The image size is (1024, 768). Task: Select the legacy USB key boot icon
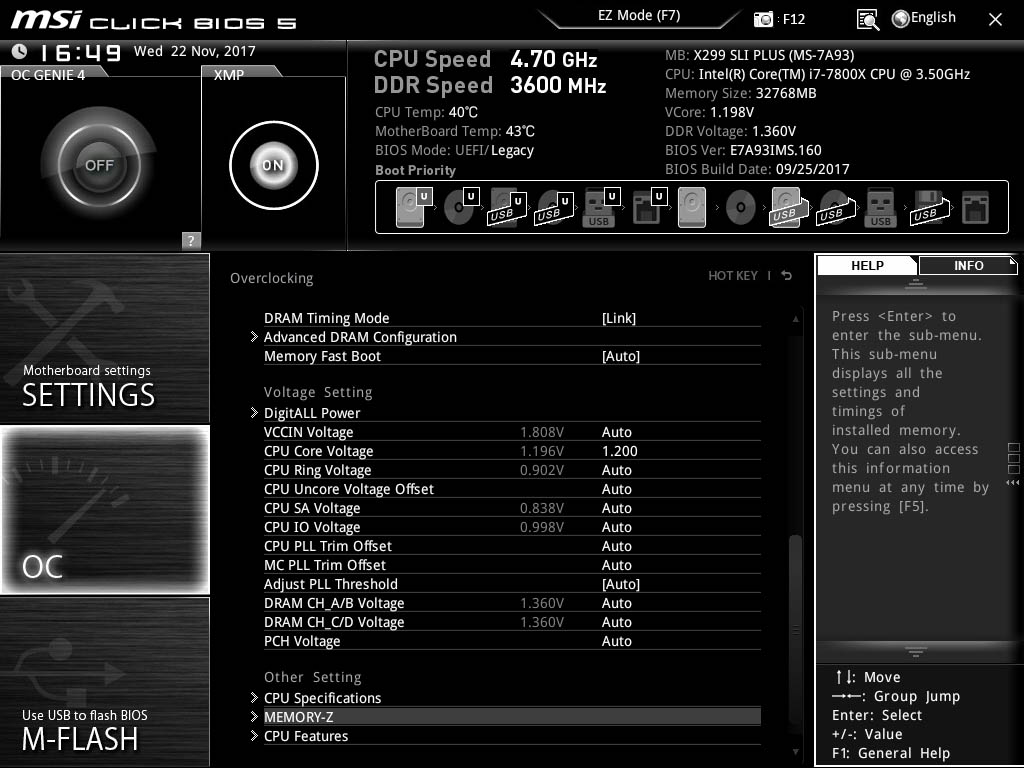[880, 207]
